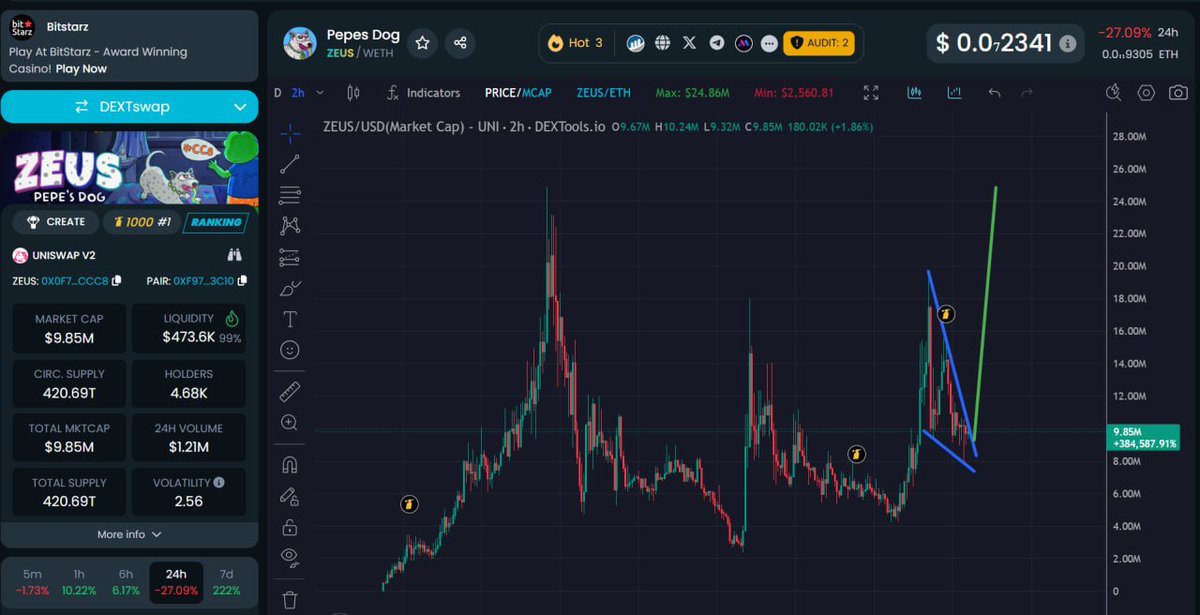Open the Indicators menu
This screenshot has width=1200, height=615.
point(424,93)
